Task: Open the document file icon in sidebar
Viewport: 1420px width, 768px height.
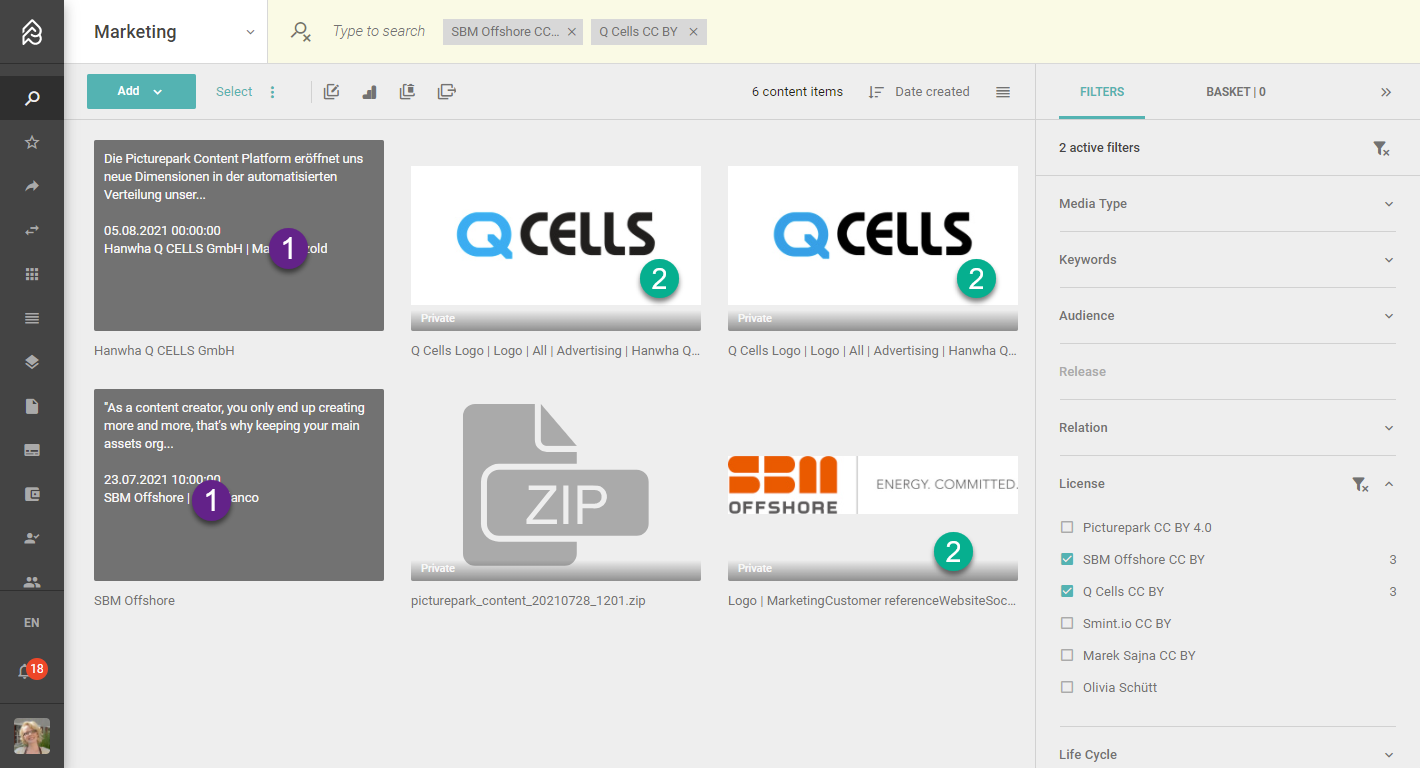Action: point(32,406)
